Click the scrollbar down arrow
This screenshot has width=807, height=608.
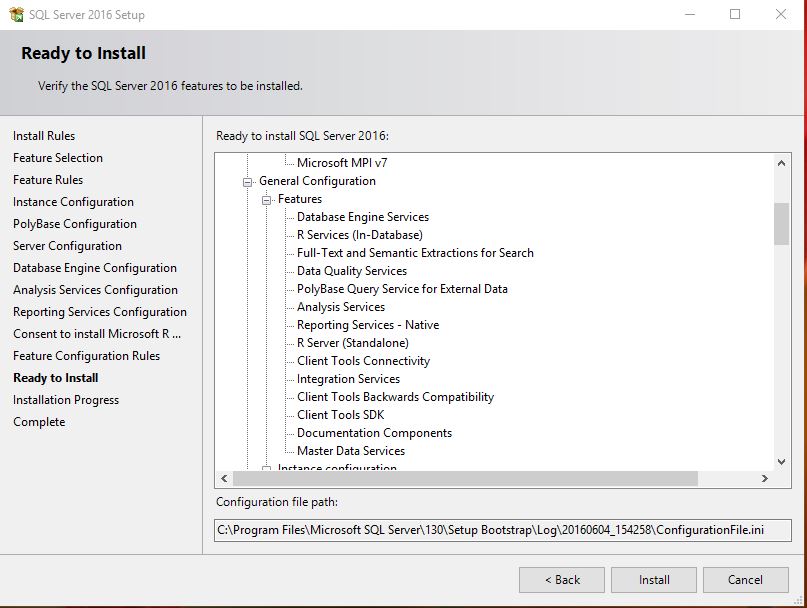781,461
